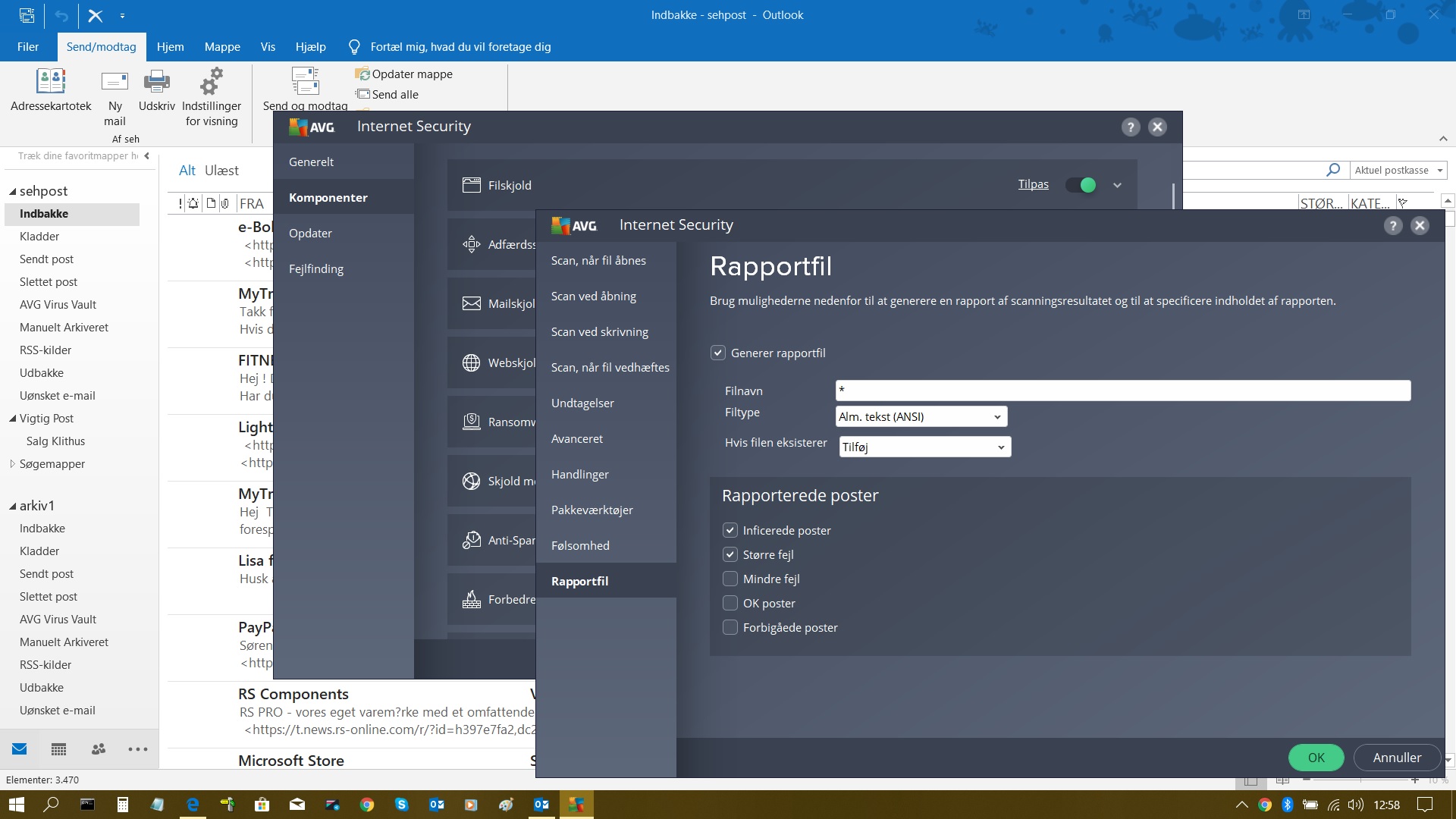Click the Tilpas link for Filskjold
The image size is (1456, 819).
pos(1033,184)
